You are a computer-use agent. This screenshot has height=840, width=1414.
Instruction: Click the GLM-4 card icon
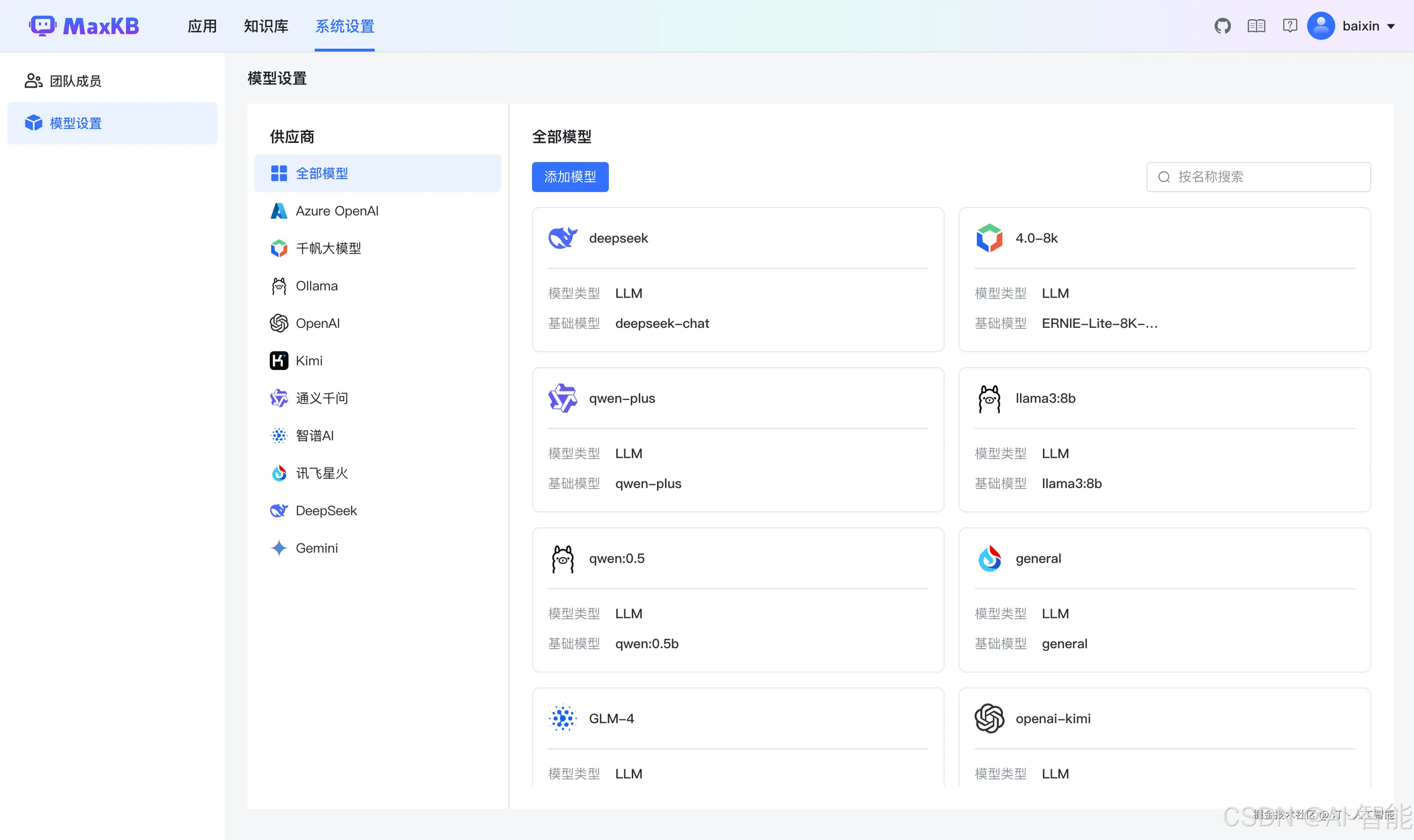click(x=562, y=718)
